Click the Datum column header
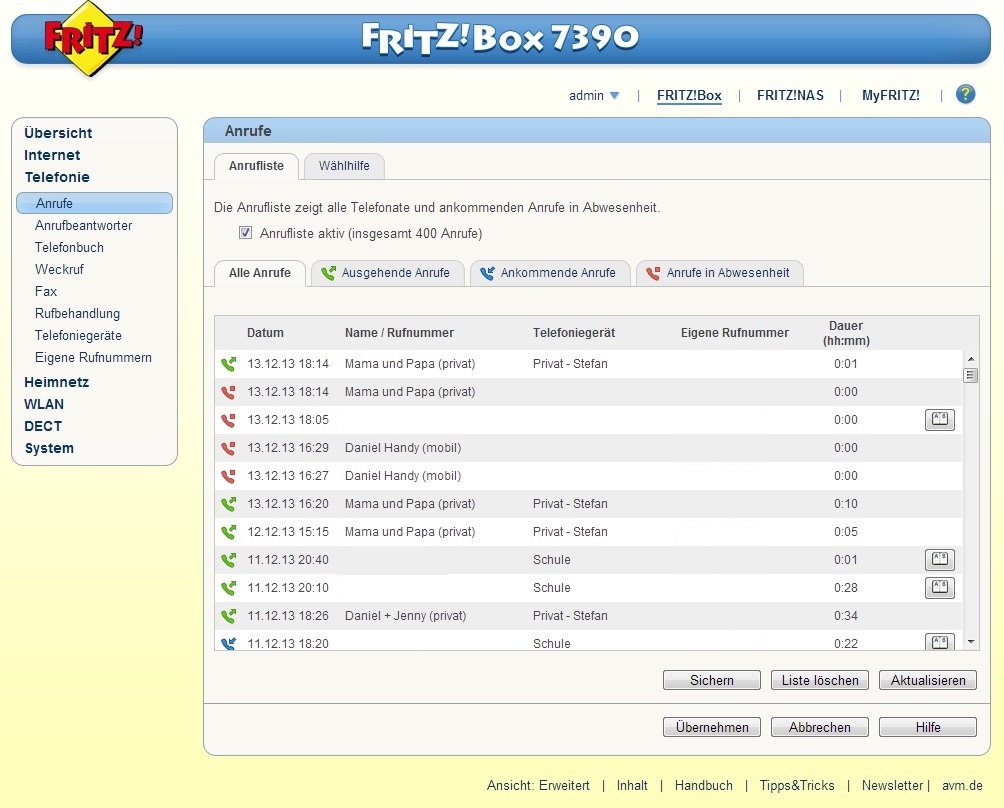This screenshot has width=1004, height=808. pyautogui.click(x=265, y=333)
